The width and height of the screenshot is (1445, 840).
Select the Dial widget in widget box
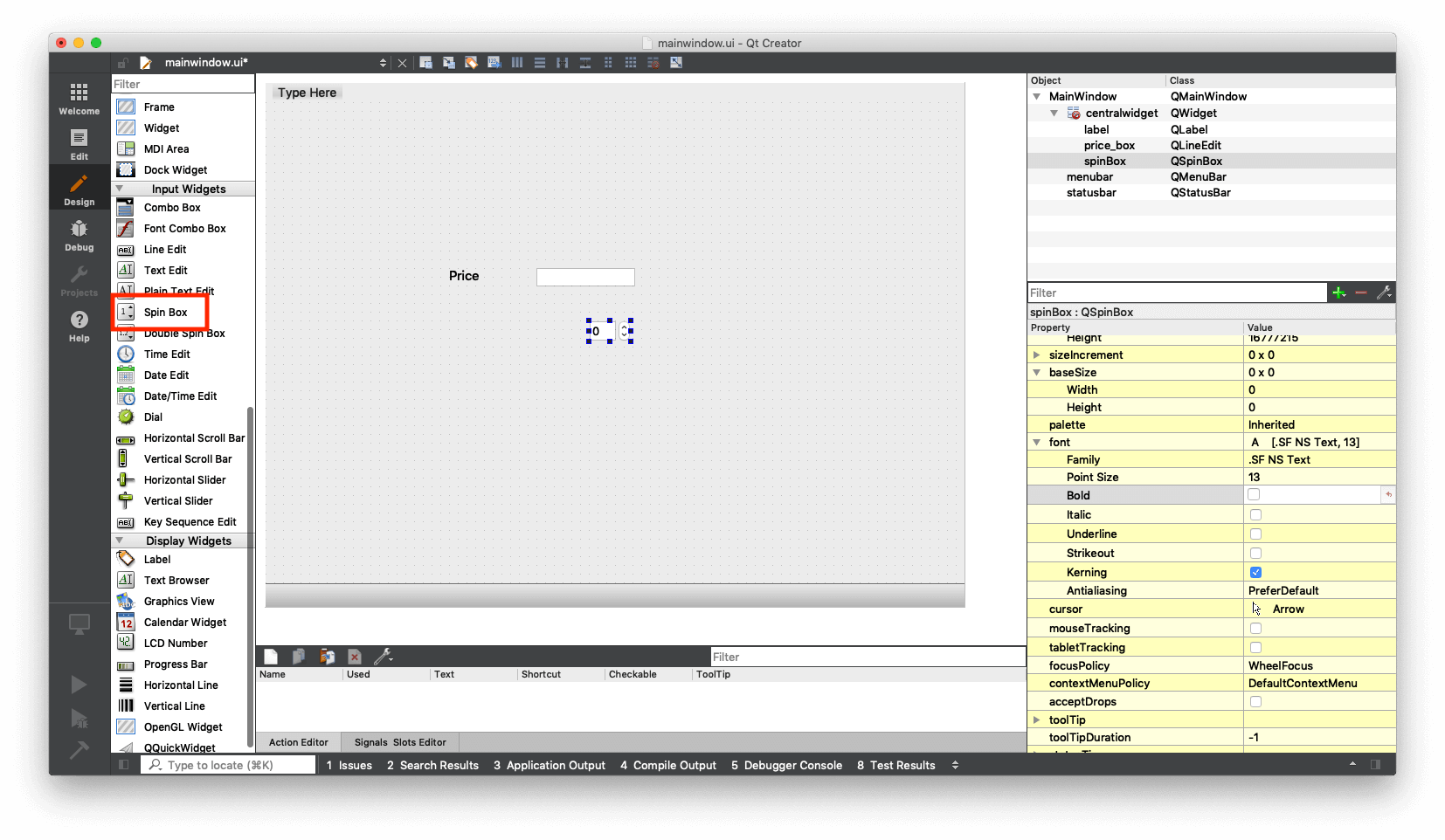(153, 417)
